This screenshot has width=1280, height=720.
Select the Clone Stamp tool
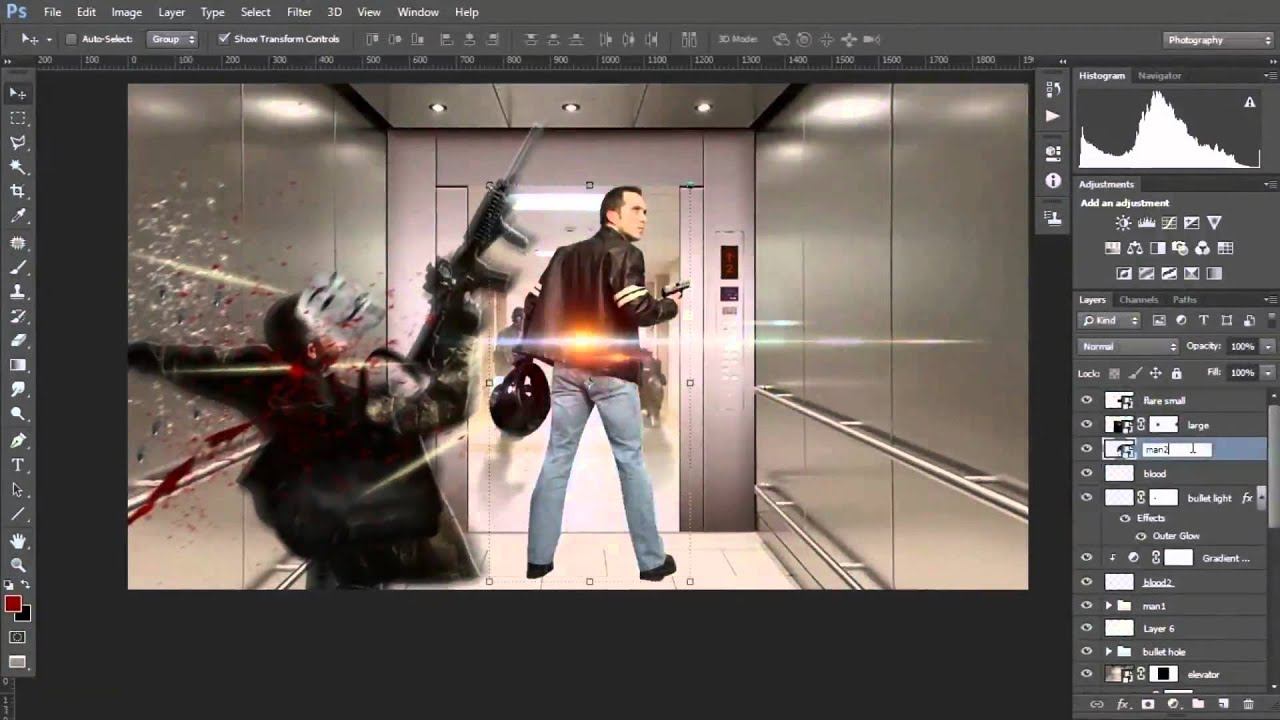tap(18, 292)
